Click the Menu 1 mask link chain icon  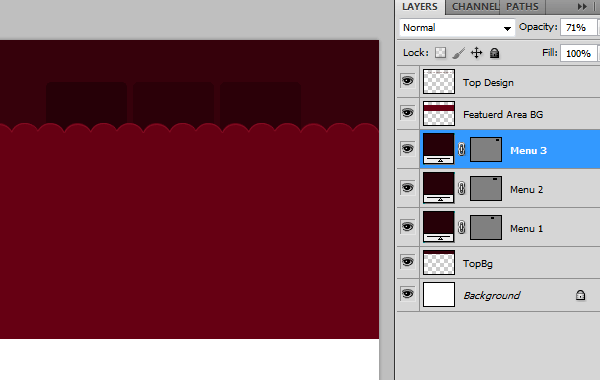coord(461,227)
